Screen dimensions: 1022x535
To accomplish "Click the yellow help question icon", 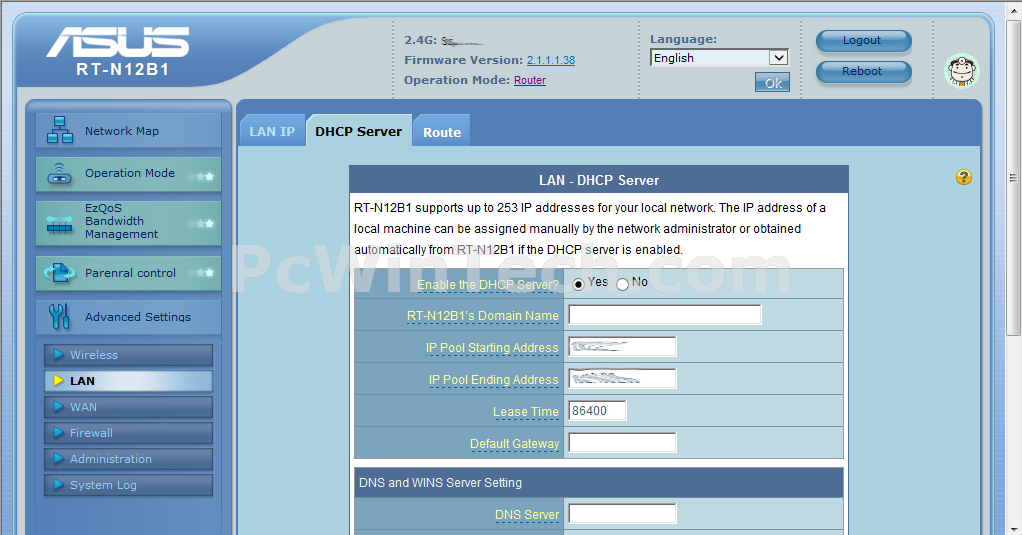I will pyautogui.click(x=963, y=177).
